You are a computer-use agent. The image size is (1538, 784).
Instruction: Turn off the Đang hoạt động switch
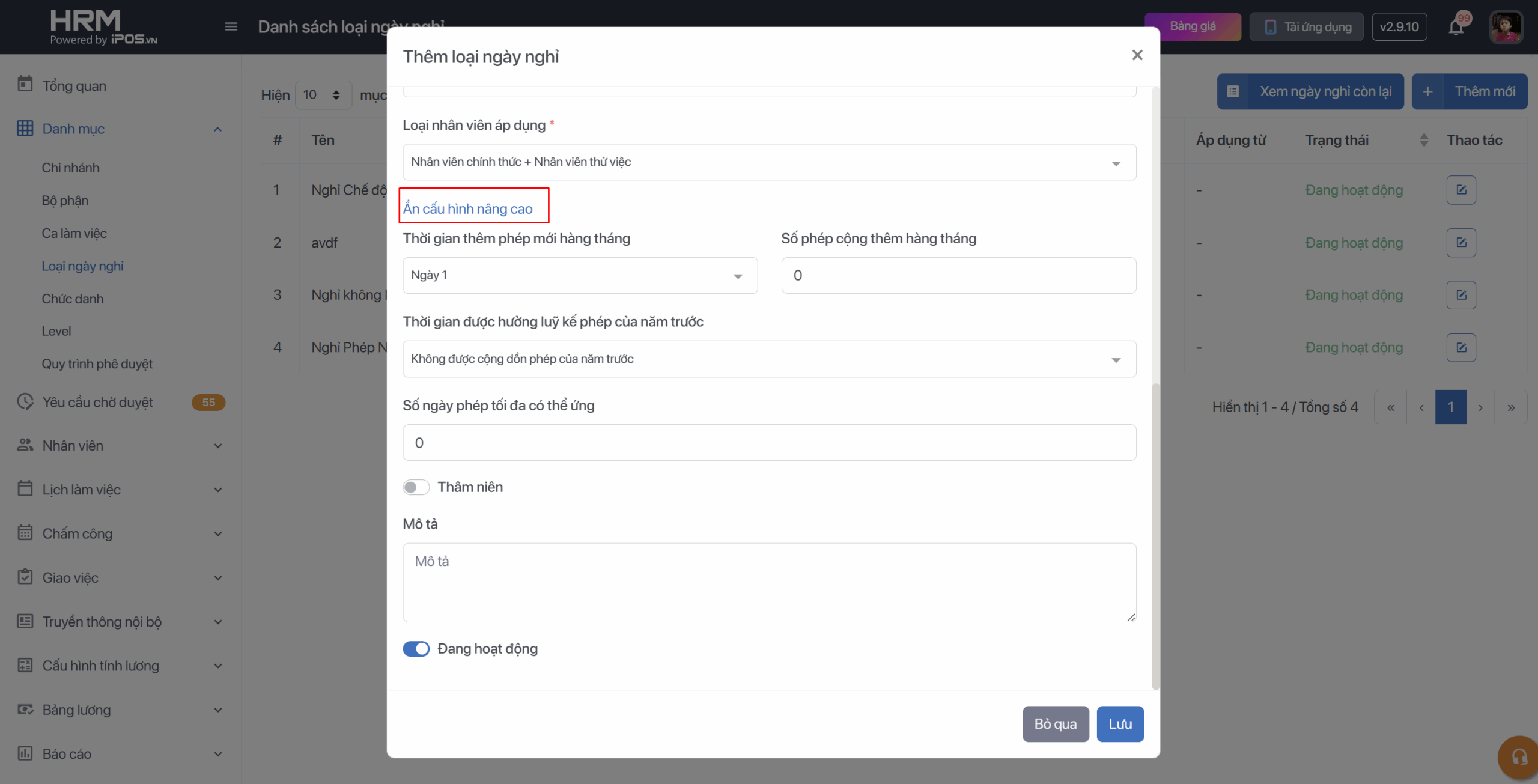click(416, 649)
